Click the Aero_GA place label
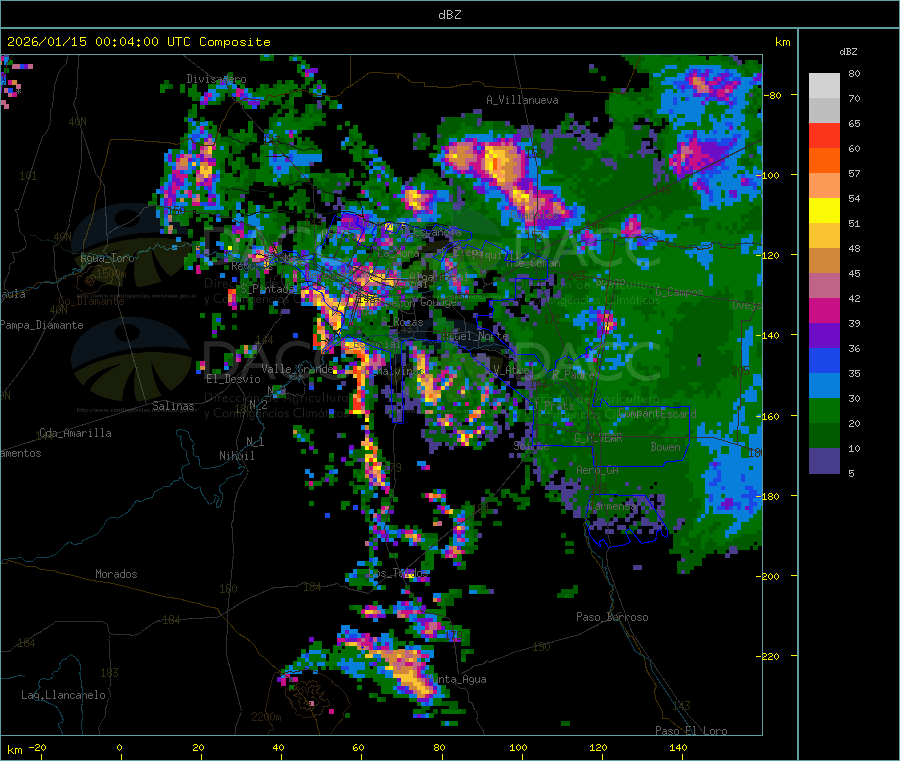This screenshot has width=900, height=761. pos(597,470)
